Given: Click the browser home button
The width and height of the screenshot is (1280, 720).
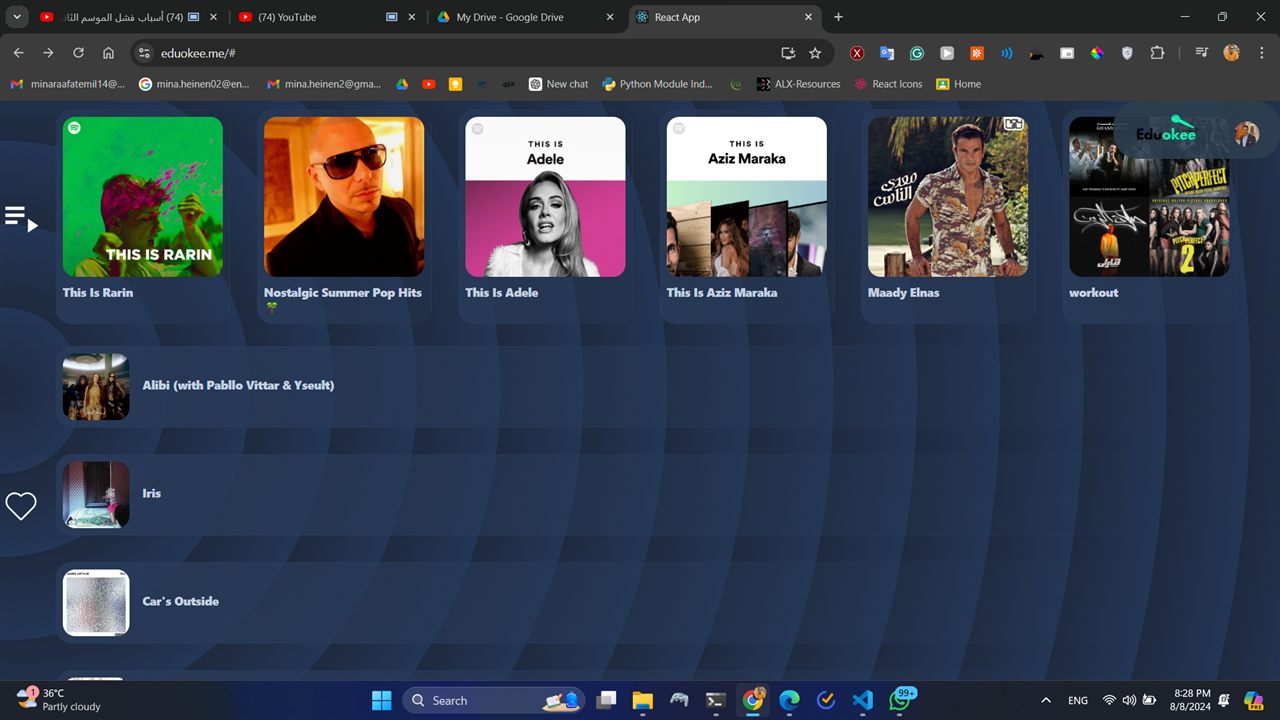Looking at the screenshot, I should coord(108,53).
